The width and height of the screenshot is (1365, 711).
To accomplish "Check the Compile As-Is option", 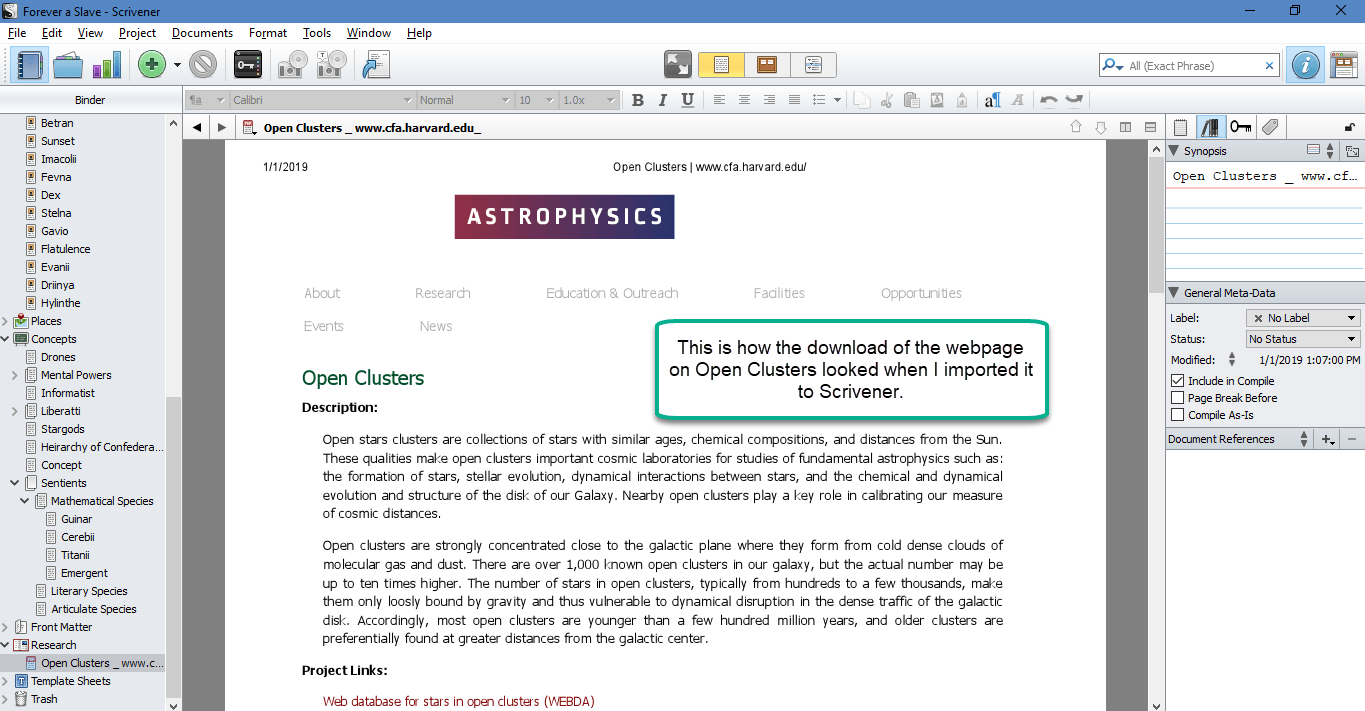I will pos(1177,415).
